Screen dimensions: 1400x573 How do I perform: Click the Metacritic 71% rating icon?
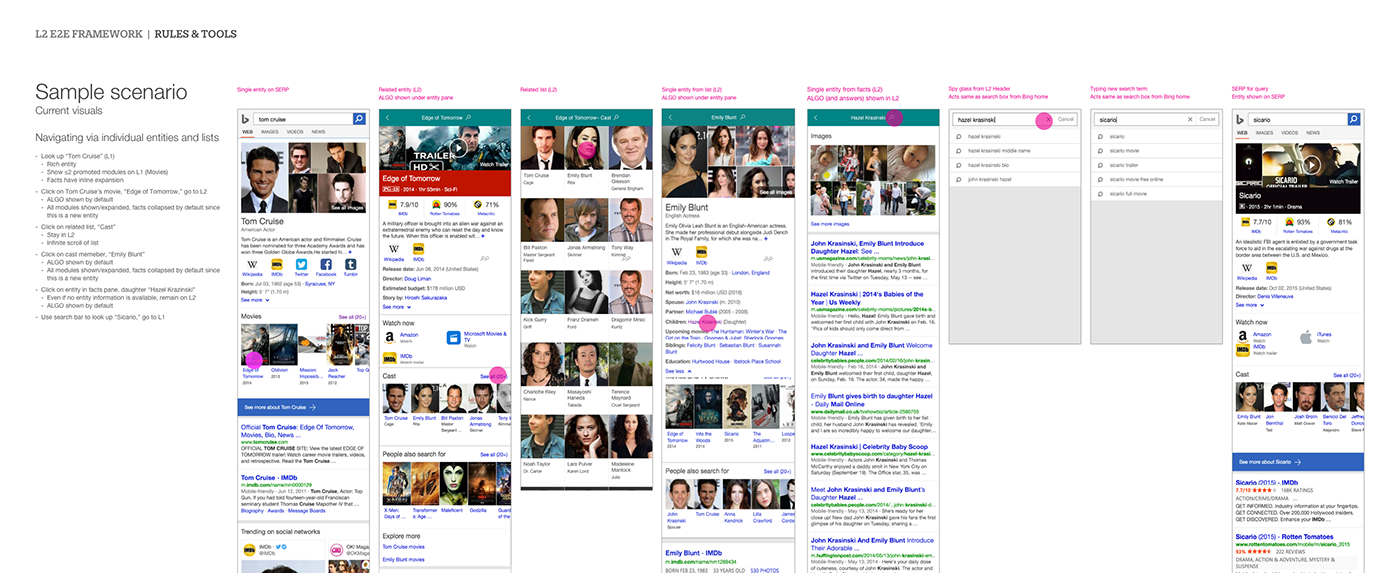pyautogui.click(x=478, y=204)
